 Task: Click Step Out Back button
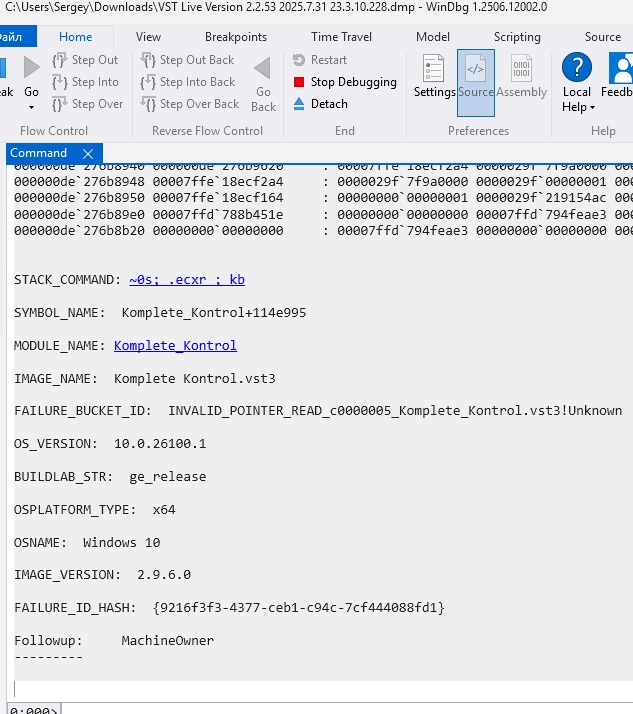187,60
